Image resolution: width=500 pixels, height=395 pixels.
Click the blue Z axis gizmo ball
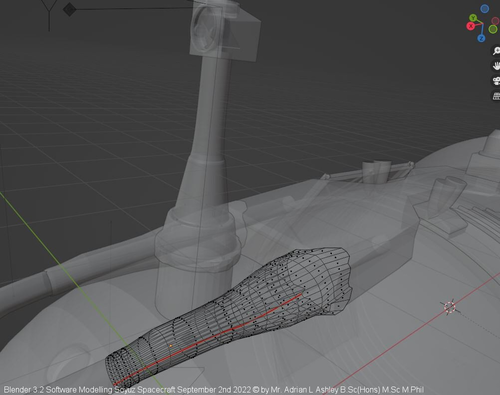(x=481, y=39)
